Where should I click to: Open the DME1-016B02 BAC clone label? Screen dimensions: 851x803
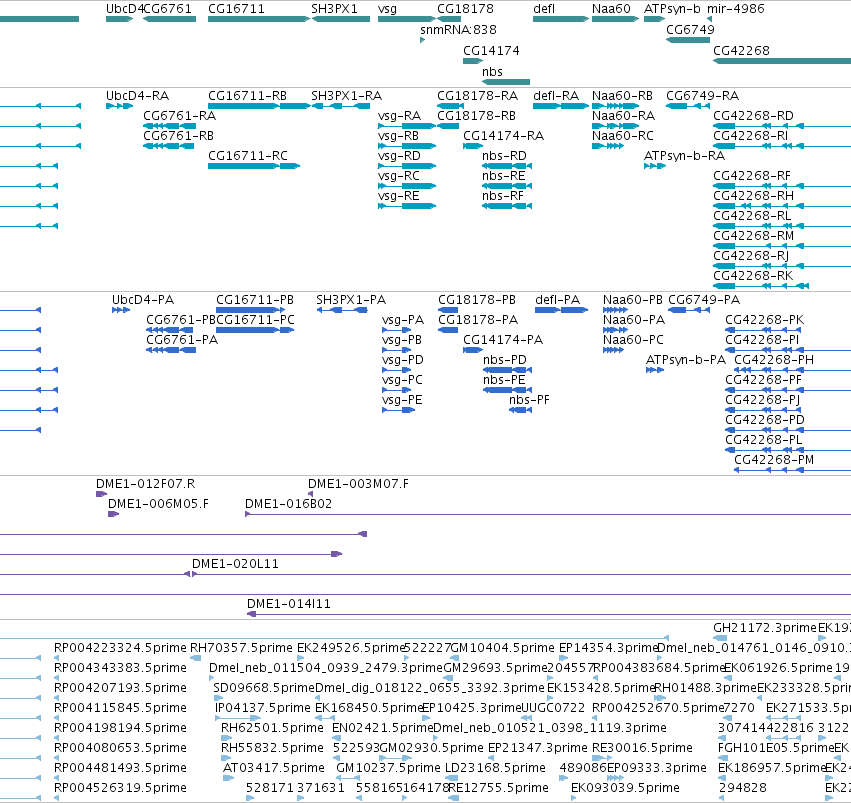pyautogui.click(x=288, y=504)
